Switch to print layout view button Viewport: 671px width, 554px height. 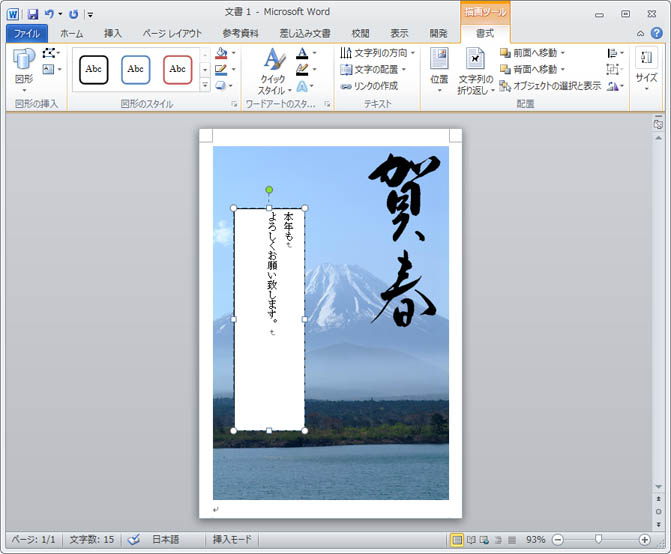457,540
